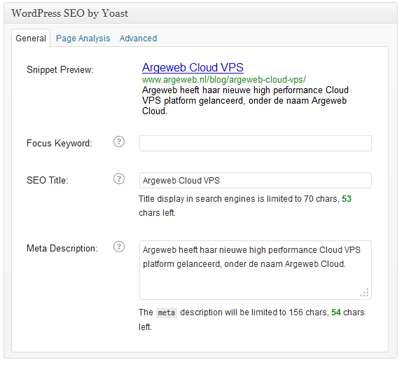Select the General tab
This screenshot has width=404, height=365.
pos(31,38)
